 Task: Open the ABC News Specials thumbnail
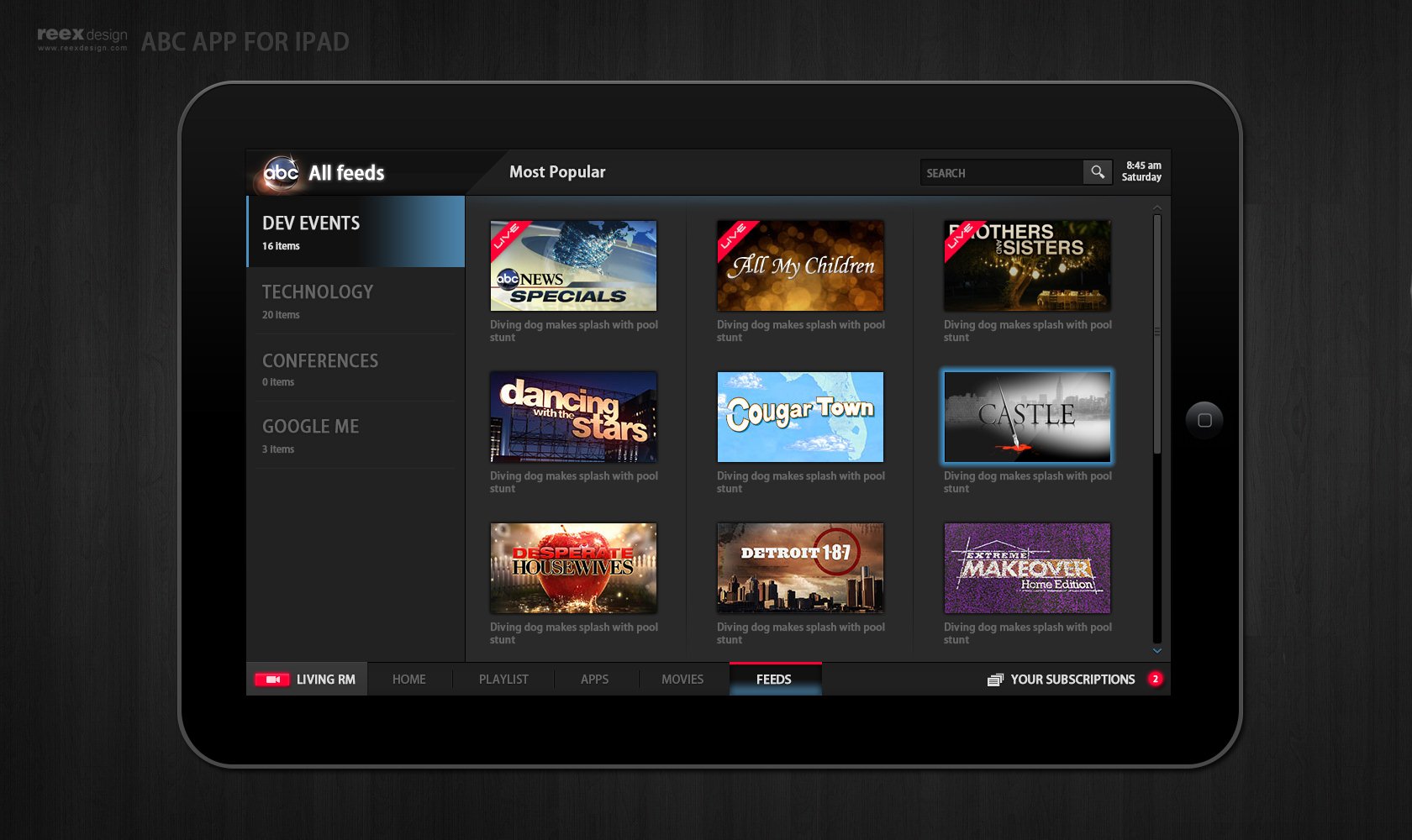pos(573,265)
